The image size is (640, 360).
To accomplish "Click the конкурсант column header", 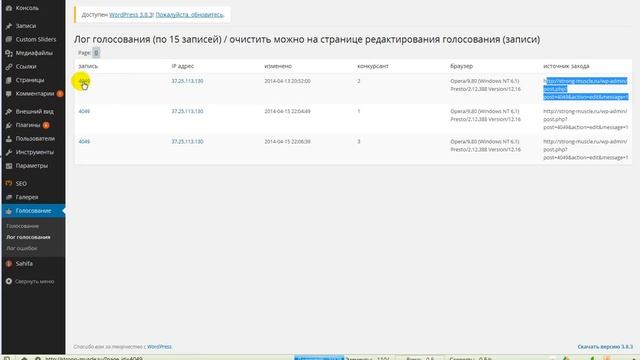I will pos(373,66).
